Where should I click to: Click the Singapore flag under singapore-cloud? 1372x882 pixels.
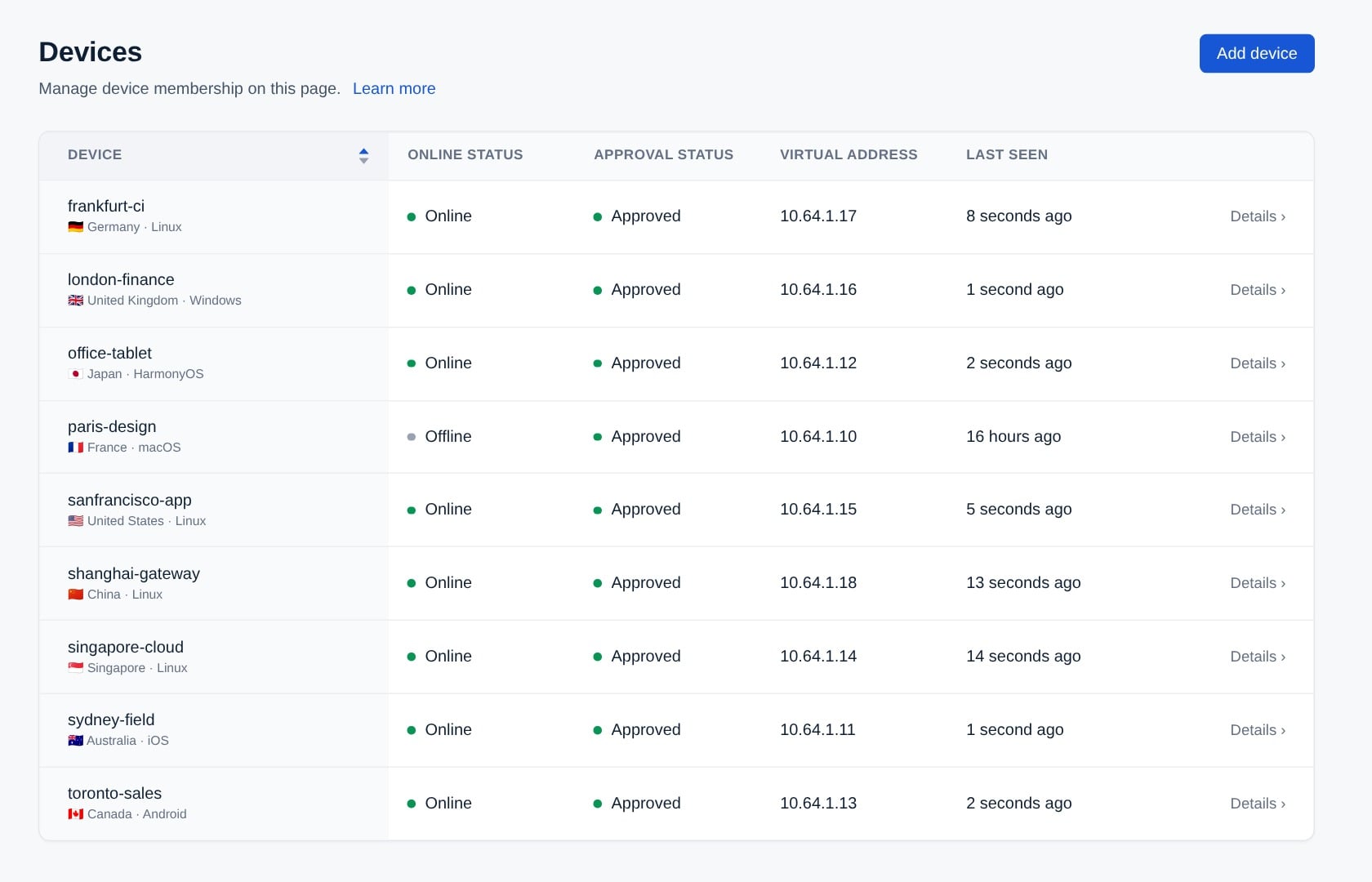pyautogui.click(x=75, y=668)
